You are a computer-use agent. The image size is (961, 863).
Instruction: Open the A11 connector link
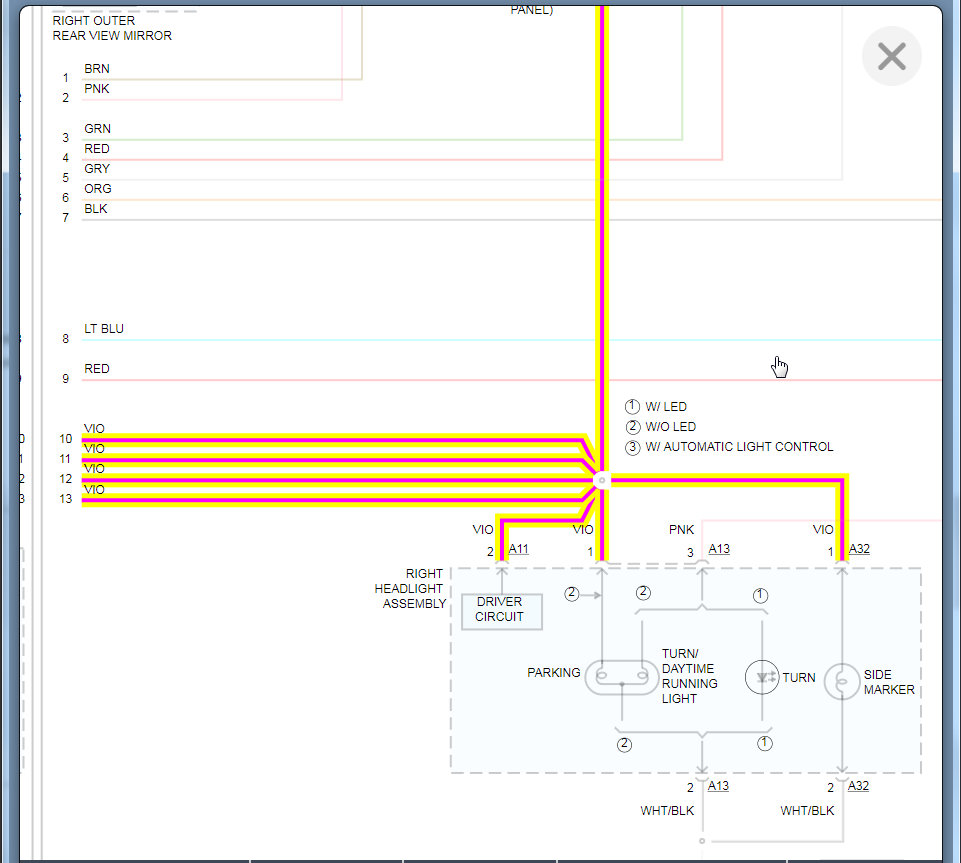pos(518,549)
